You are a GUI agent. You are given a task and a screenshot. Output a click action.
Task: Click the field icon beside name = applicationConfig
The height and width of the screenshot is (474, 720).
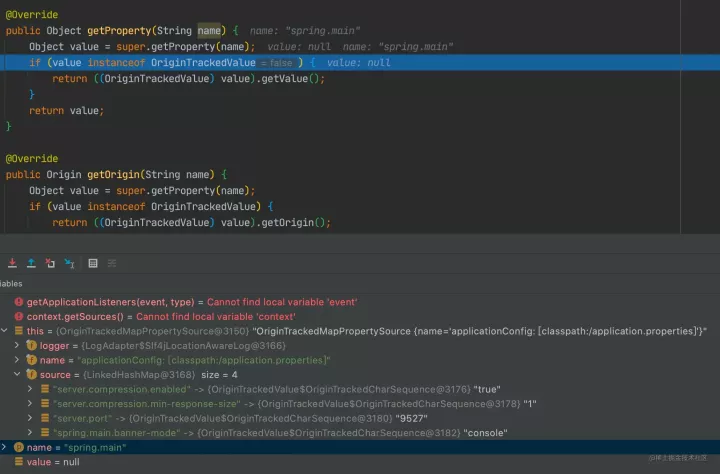32,360
